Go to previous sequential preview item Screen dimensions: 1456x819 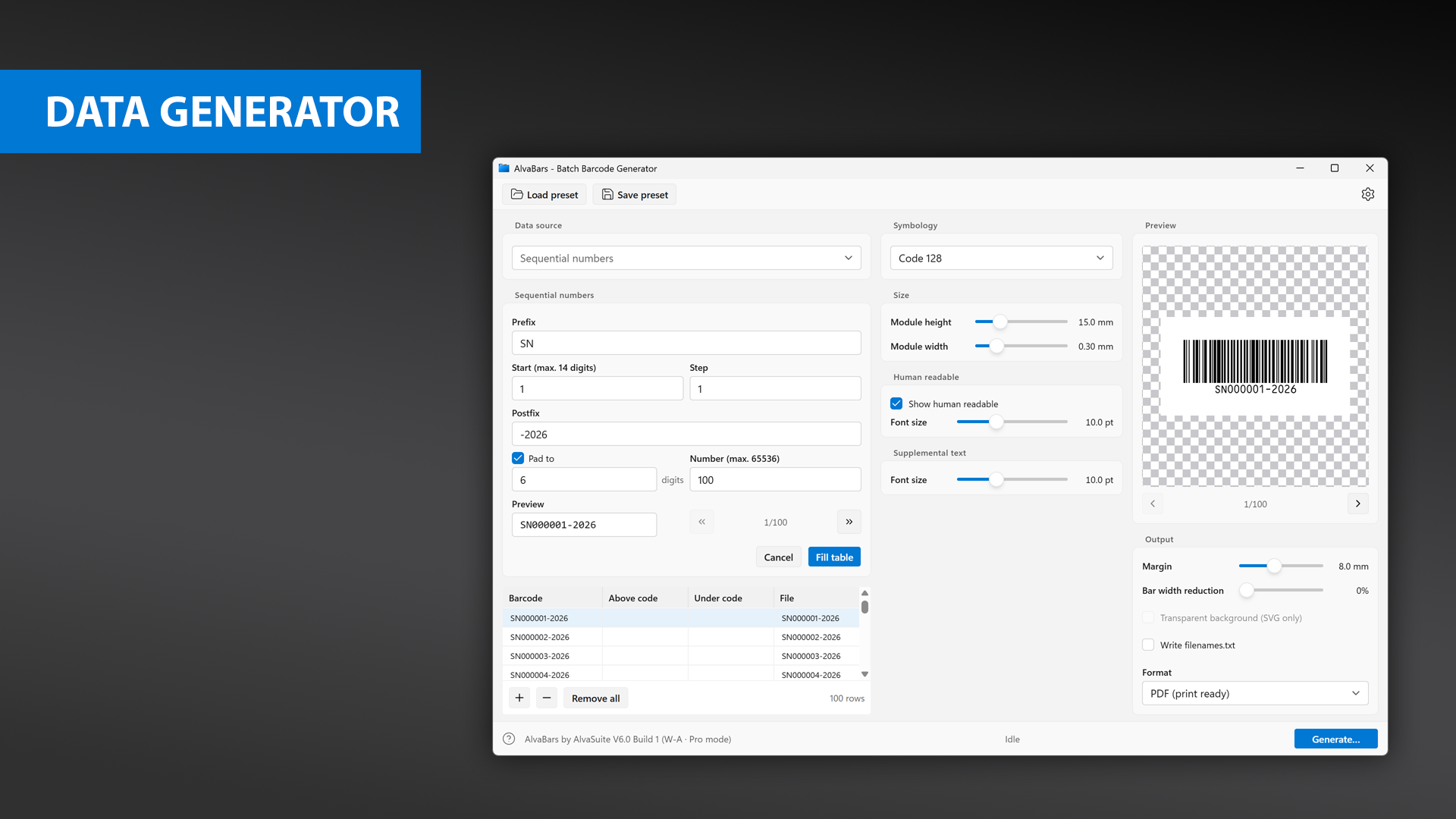pos(701,522)
